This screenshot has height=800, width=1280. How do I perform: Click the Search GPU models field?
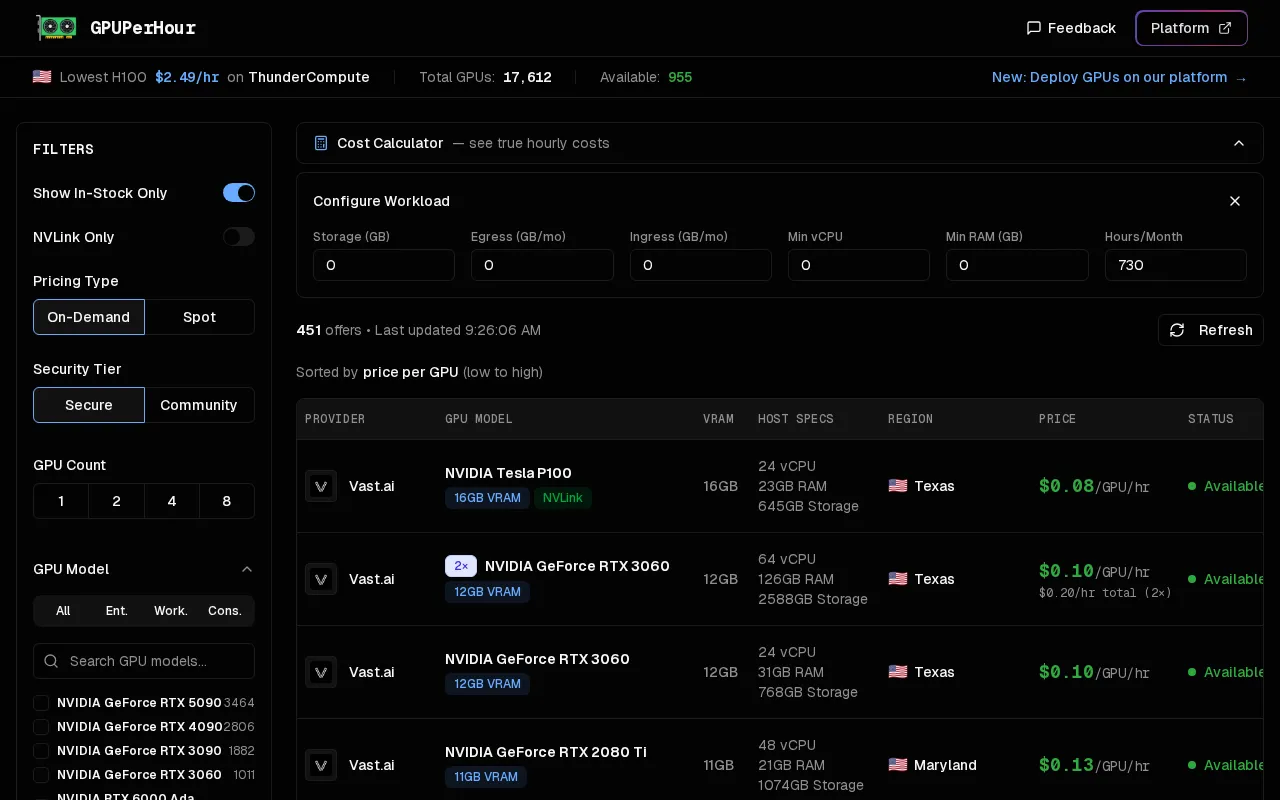[144, 661]
